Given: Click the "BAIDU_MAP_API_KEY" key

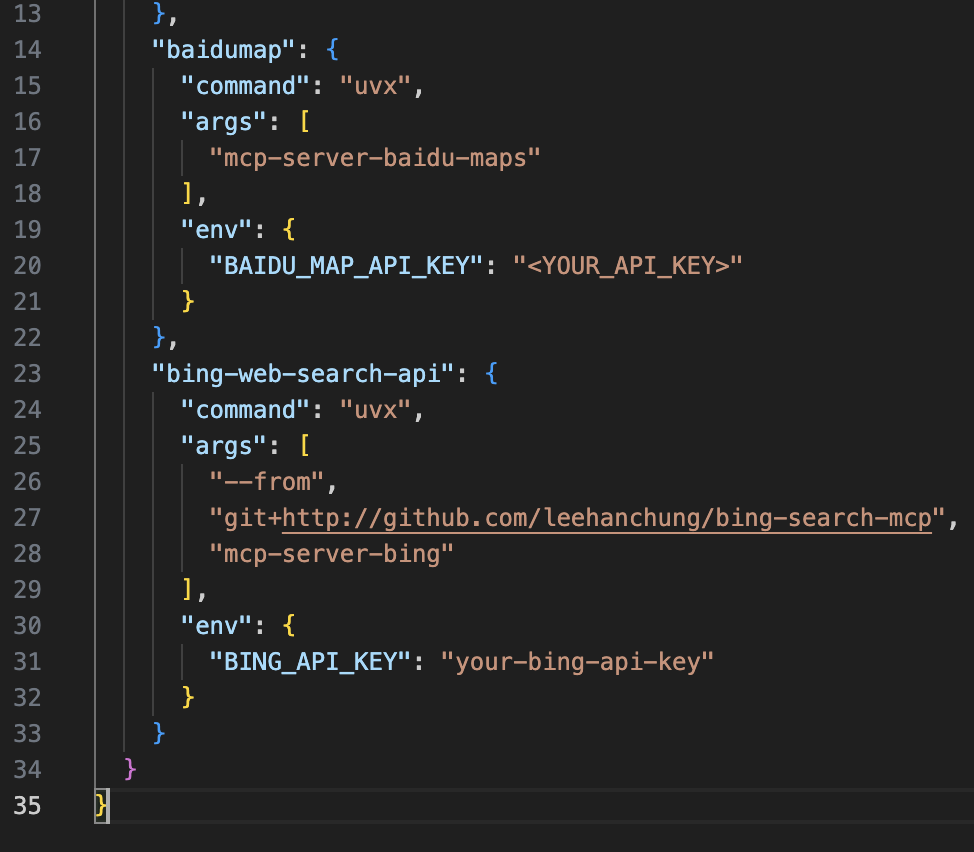Looking at the screenshot, I should point(346,266).
